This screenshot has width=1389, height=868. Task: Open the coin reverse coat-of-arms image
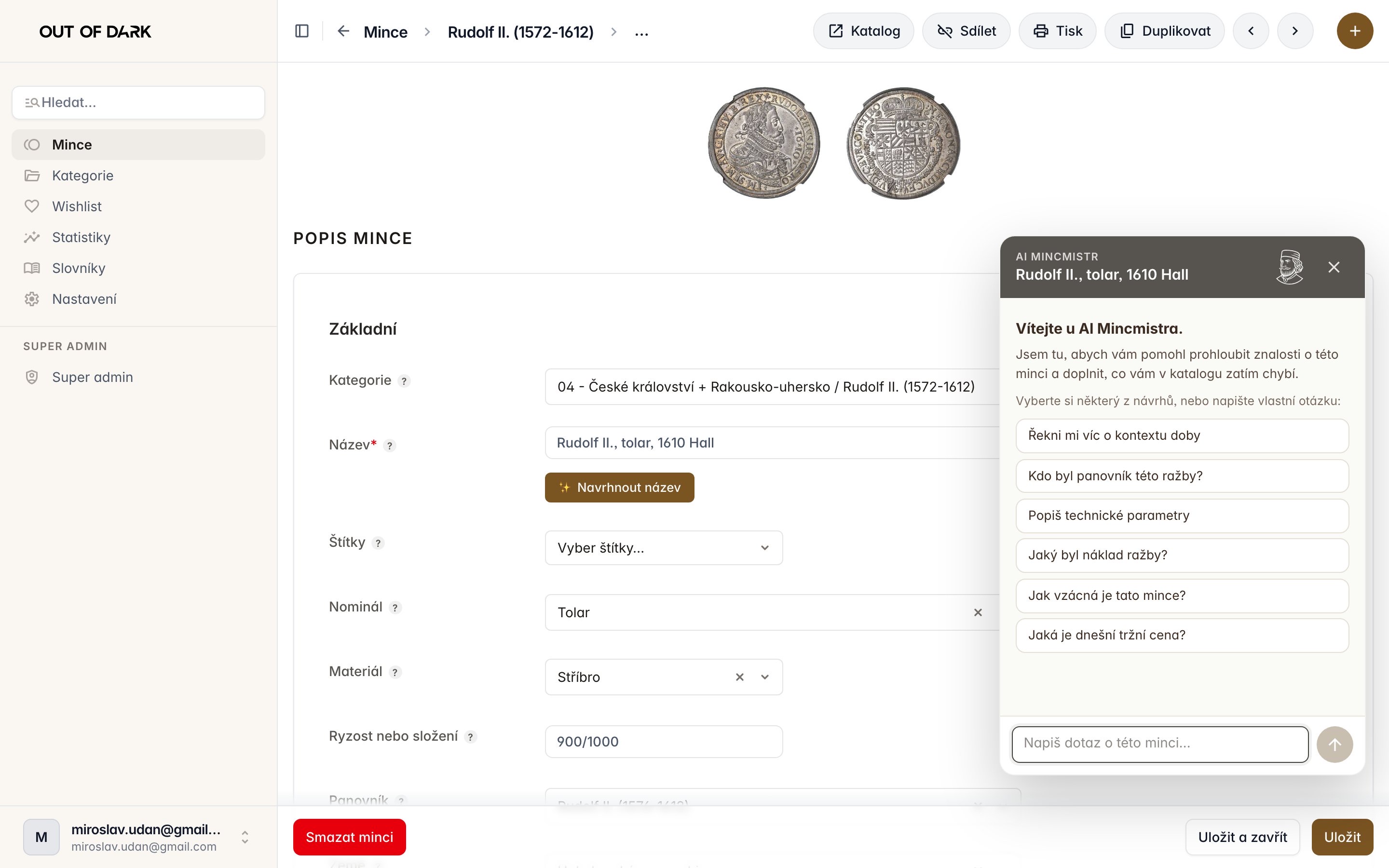pos(903,144)
